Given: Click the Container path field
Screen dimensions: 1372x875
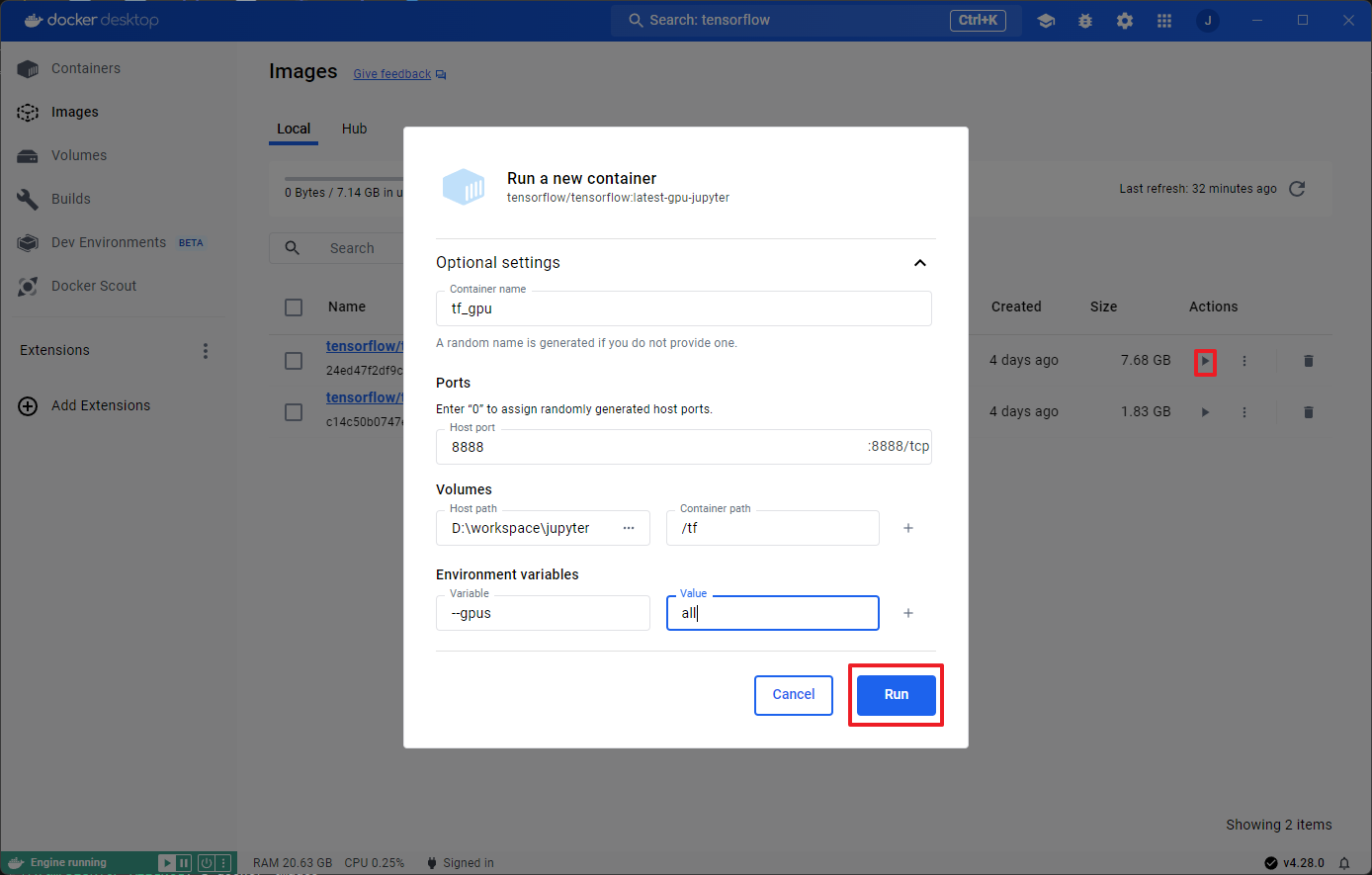Looking at the screenshot, I should (x=773, y=528).
